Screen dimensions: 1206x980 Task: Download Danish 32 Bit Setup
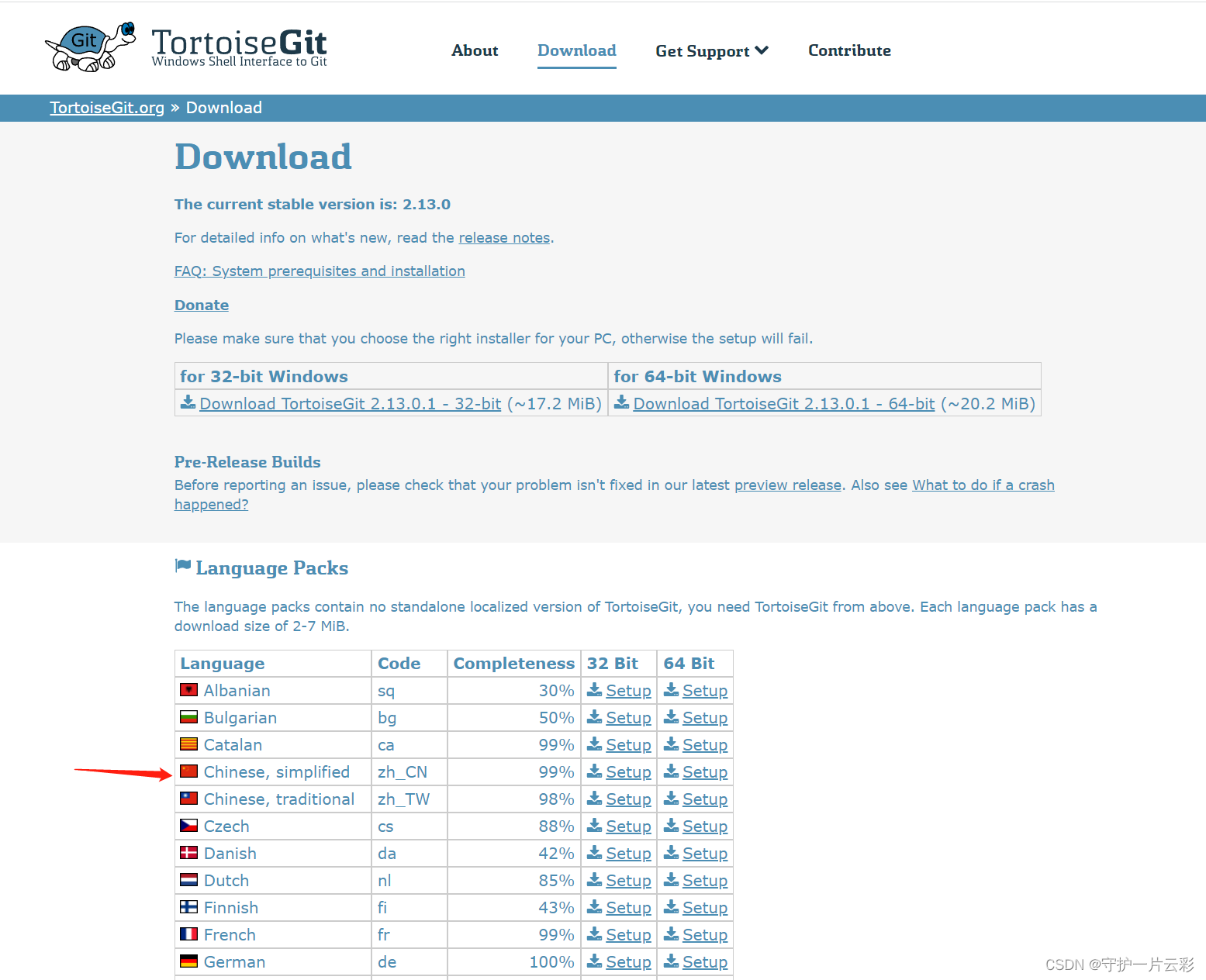[x=628, y=854]
